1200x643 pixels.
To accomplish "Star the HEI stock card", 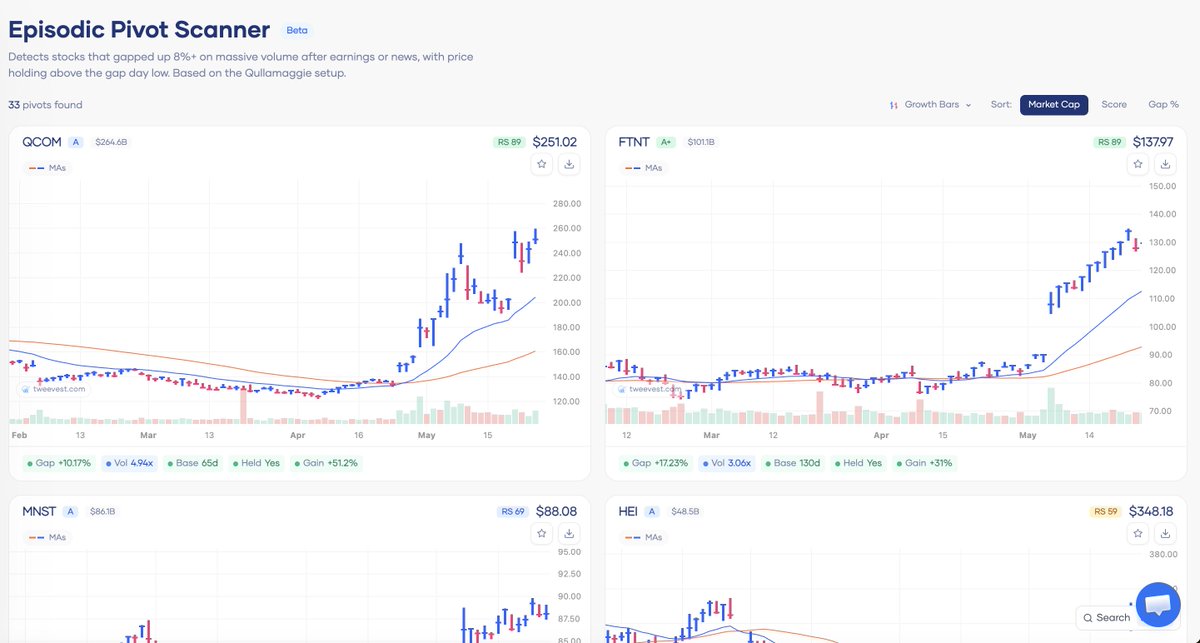I will [x=1138, y=534].
